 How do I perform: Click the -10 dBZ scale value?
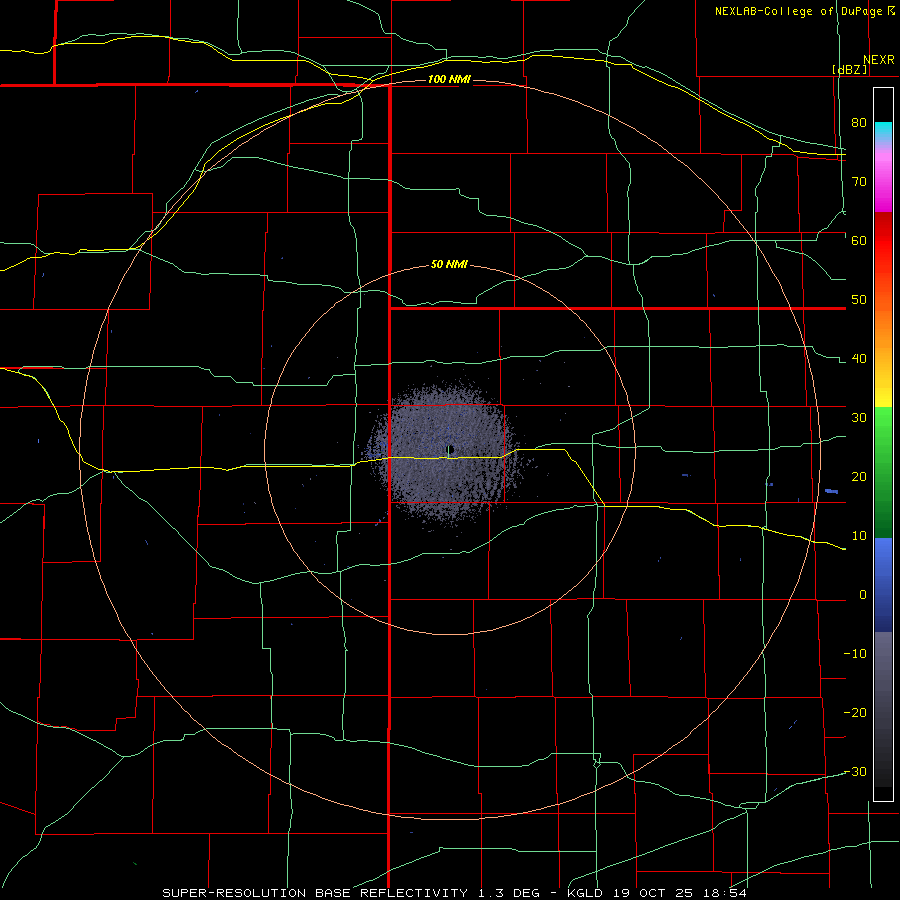(855, 654)
